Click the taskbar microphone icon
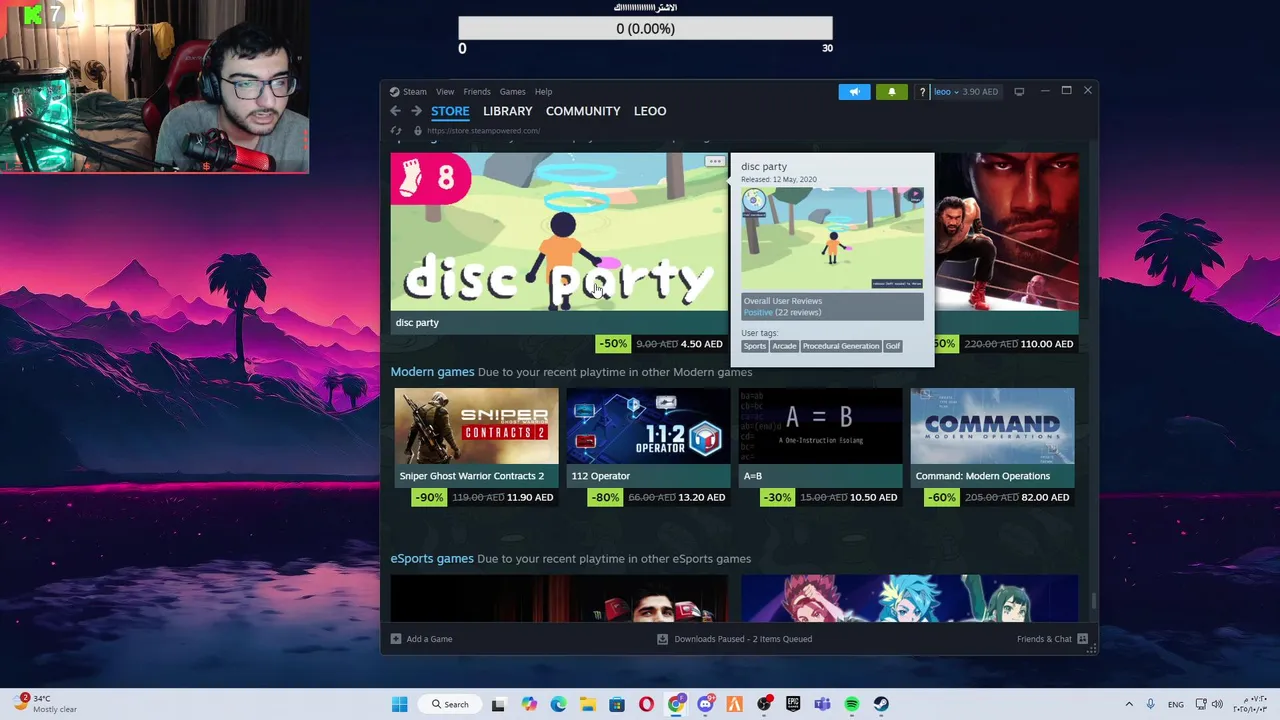1280x720 pixels. pos(1150,704)
